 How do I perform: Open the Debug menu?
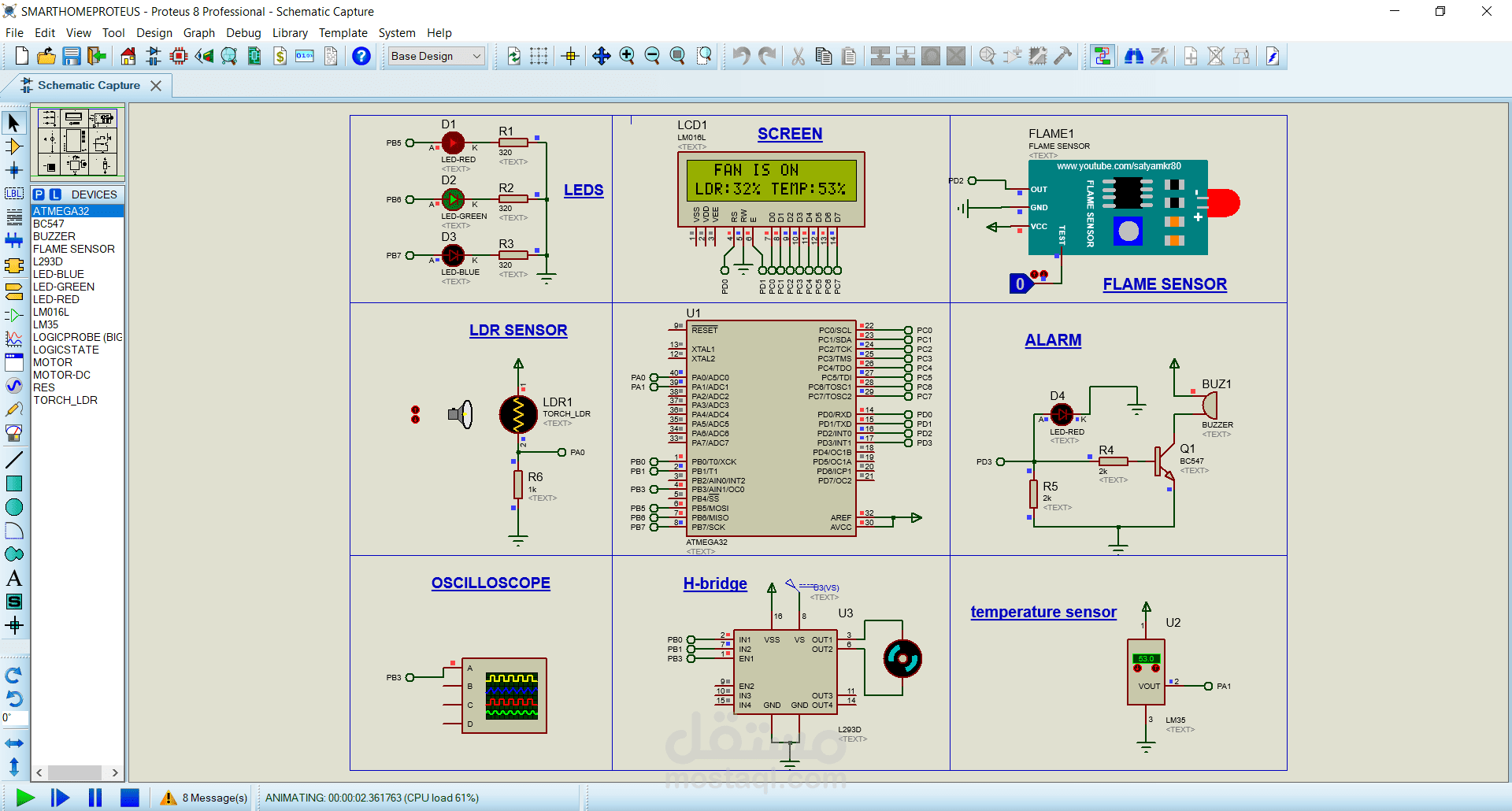(x=243, y=33)
